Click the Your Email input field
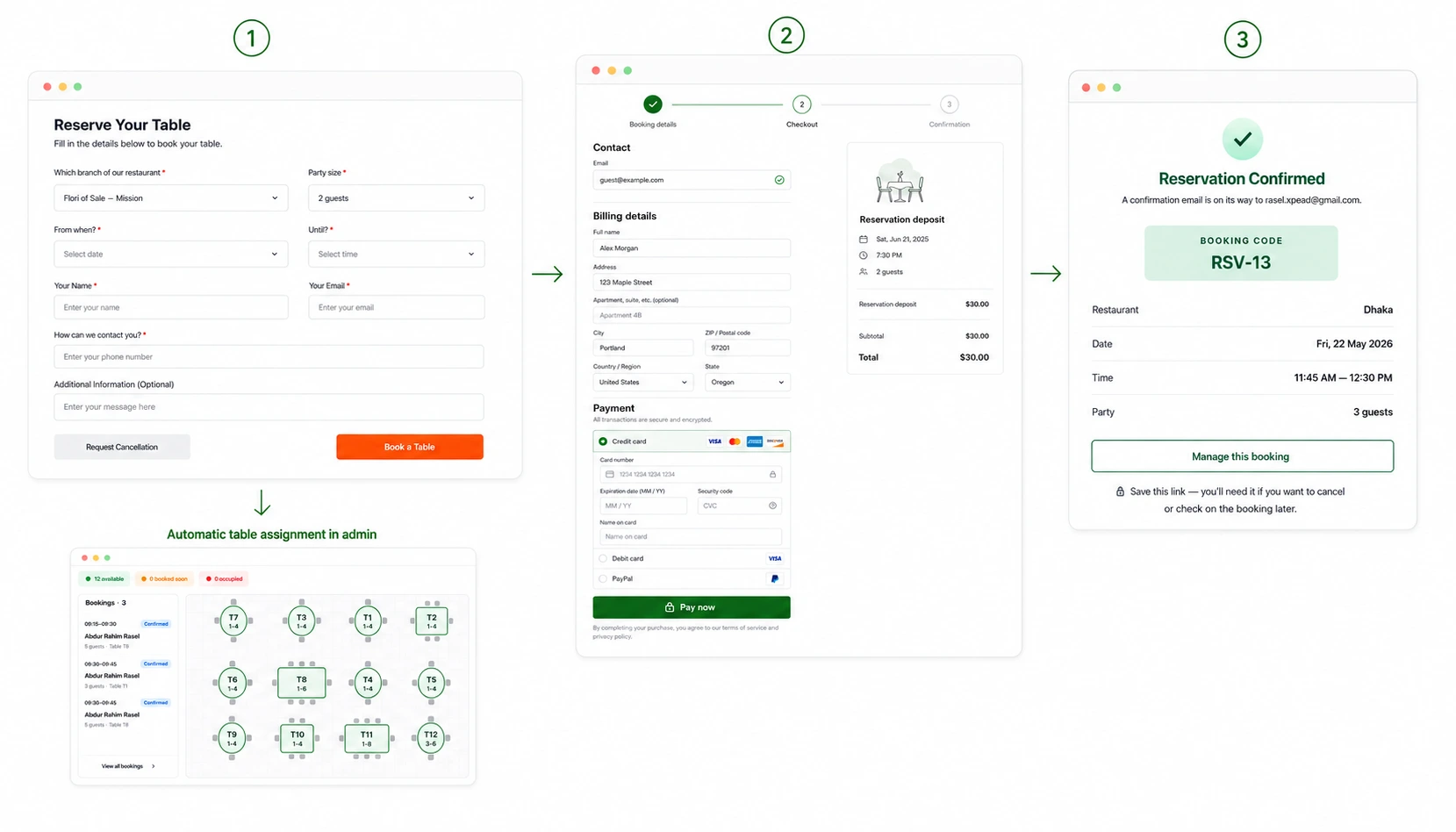This screenshot has height=832, width=1456. tap(396, 307)
